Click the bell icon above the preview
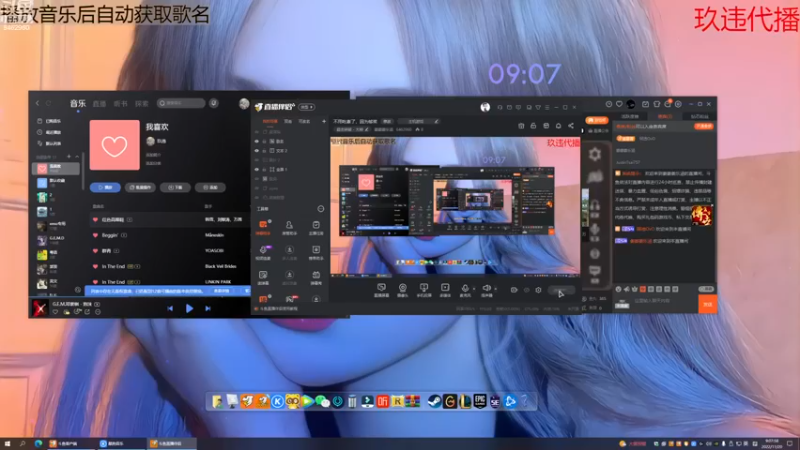This screenshot has width=800, height=450. pyautogui.click(x=558, y=126)
